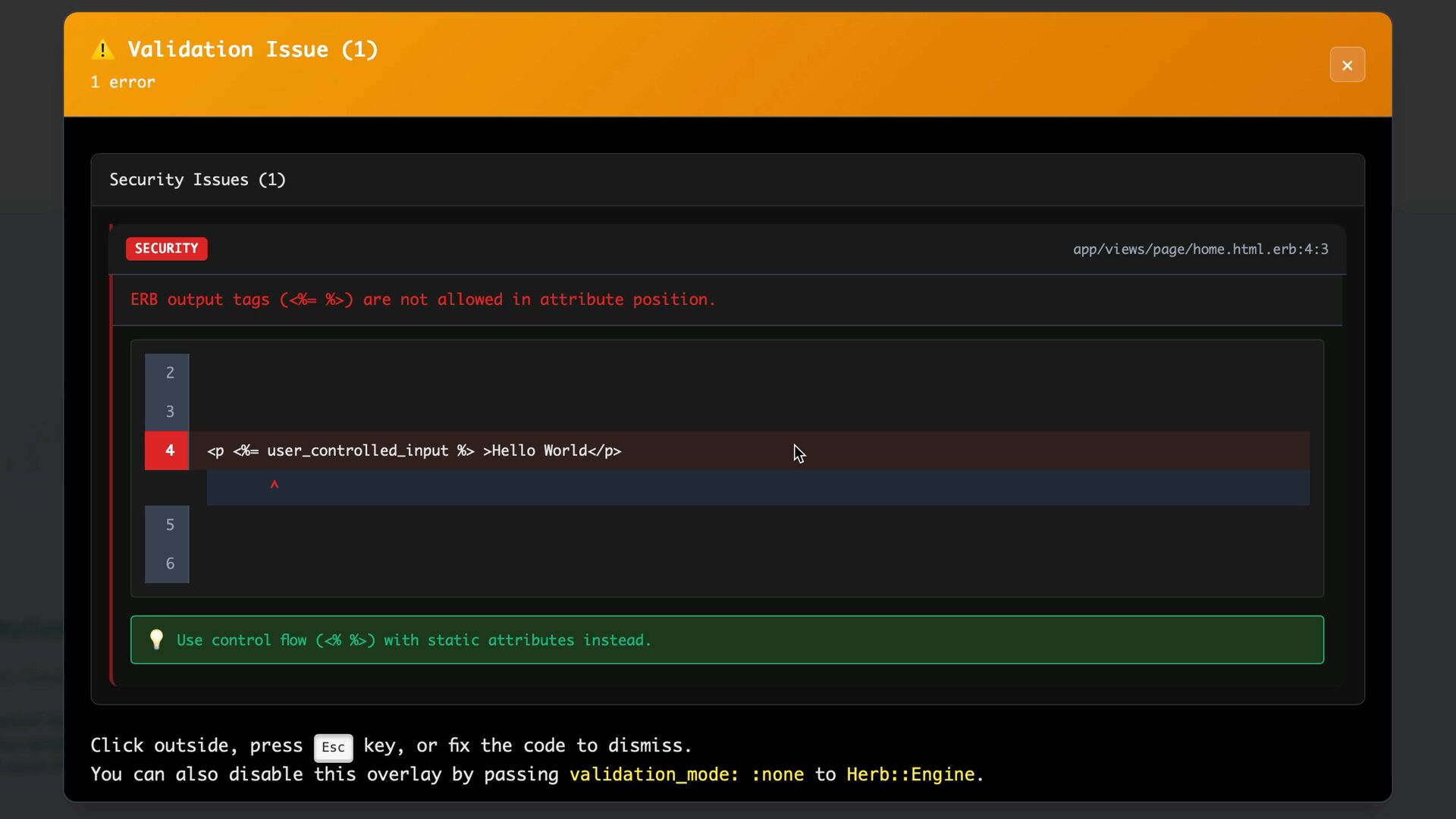
Task: Click the Validation Issue (1) title
Action: (x=253, y=49)
